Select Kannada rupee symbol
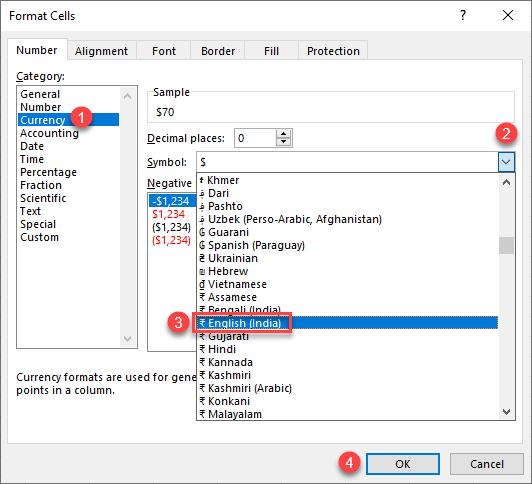The width and height of the screenshot is (532, 484). click(348, 362)
